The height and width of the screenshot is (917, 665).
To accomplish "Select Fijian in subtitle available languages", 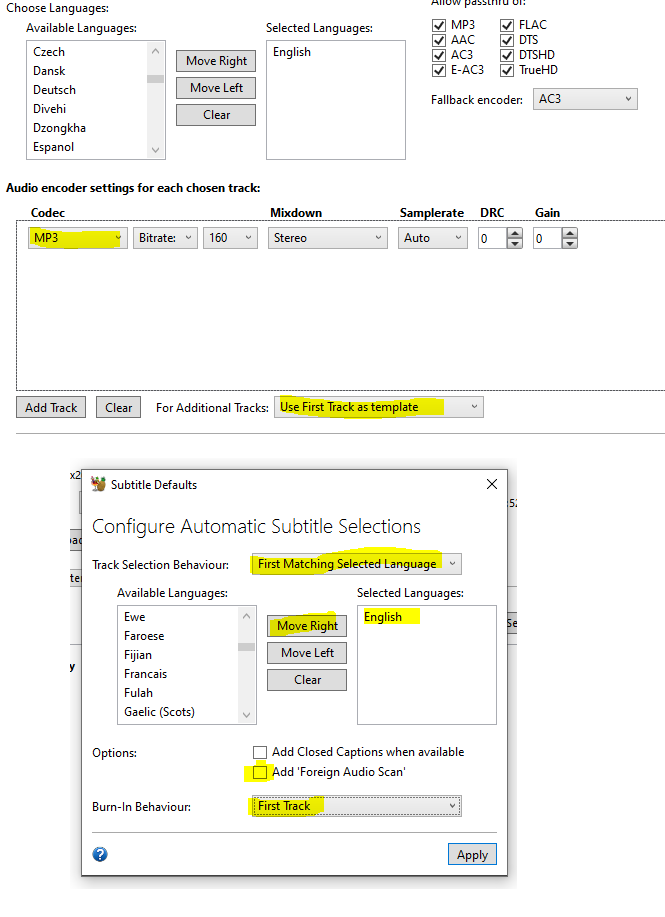I will (138, 655).
